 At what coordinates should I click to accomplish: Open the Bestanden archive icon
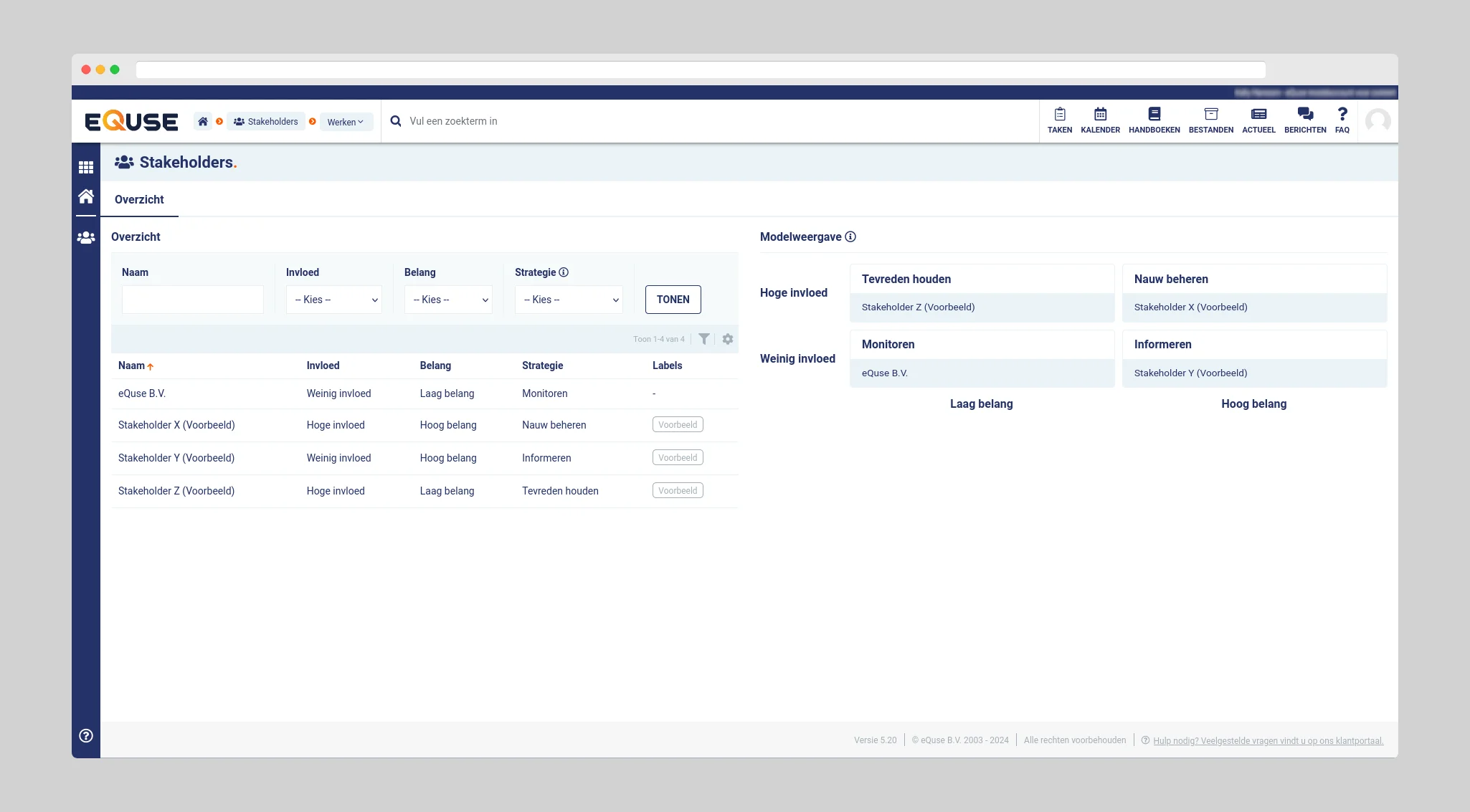[x=1210, y=115]
